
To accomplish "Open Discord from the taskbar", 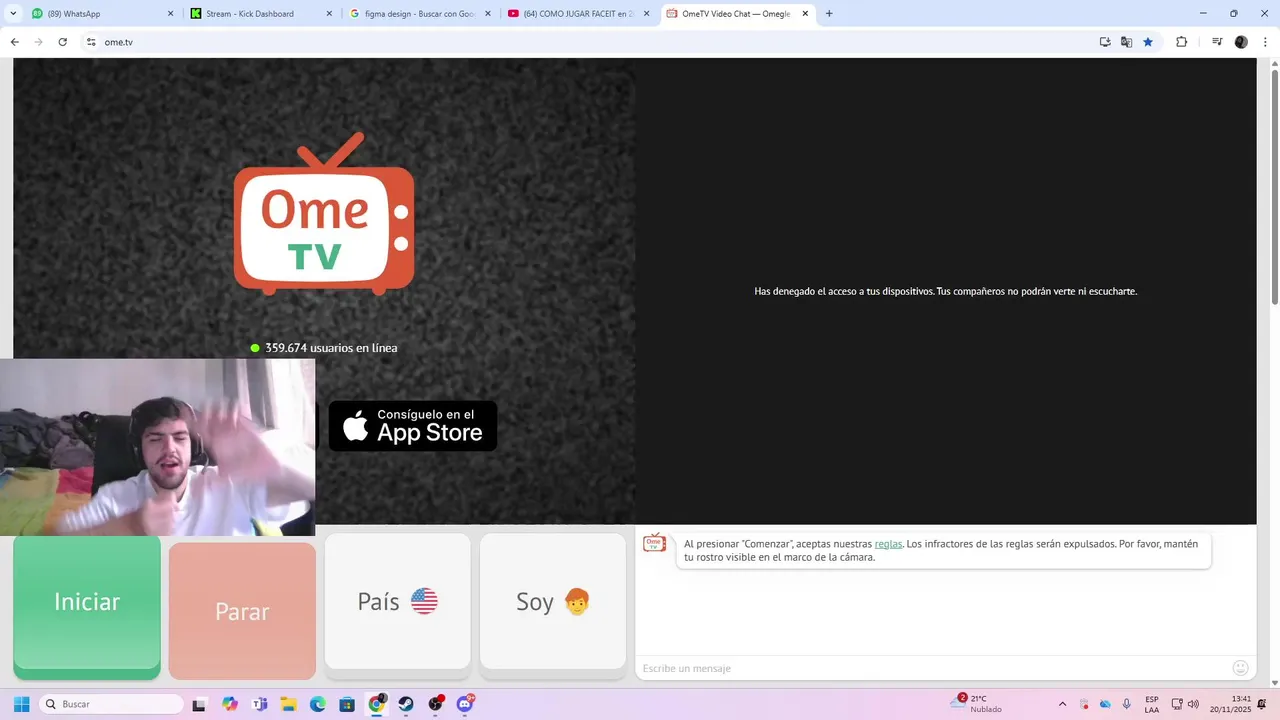I will pyautogui.click(x=465, y=704).
